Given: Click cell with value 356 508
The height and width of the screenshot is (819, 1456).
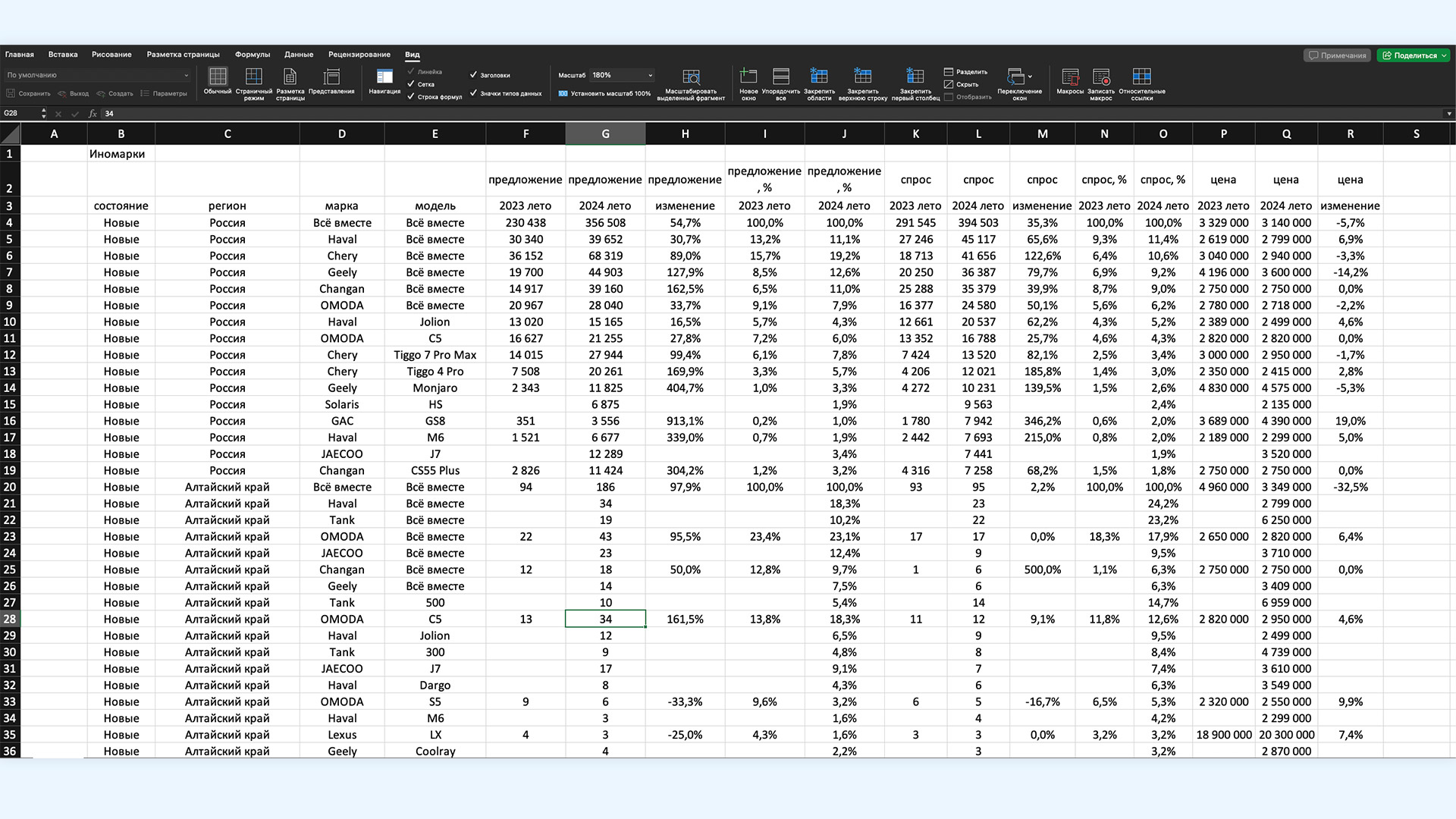Looking at the screenshot, I should point(605,223).
